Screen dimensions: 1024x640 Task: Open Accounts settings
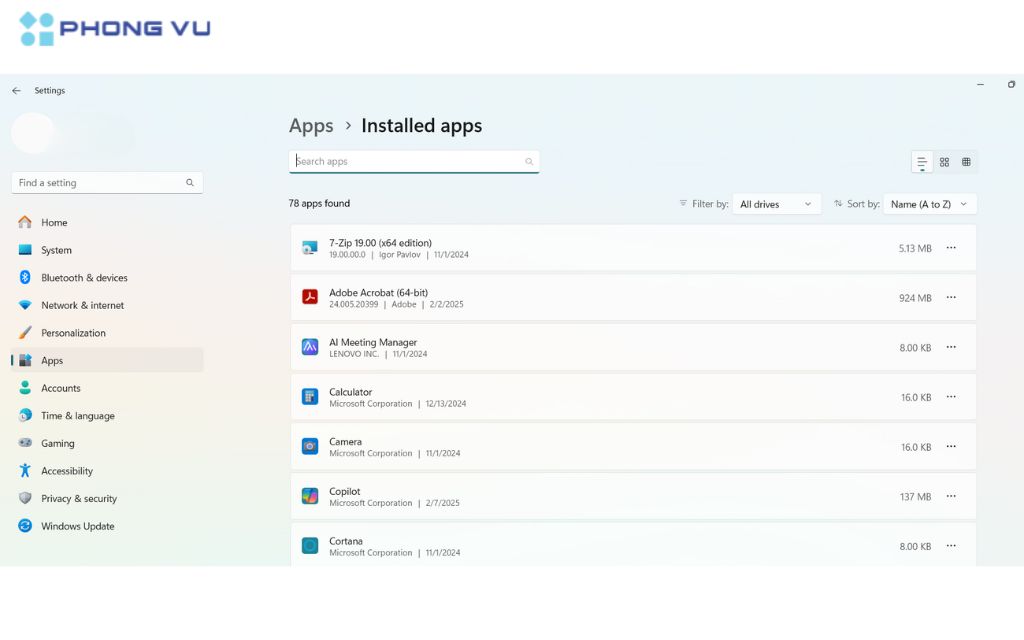point(107,388)
